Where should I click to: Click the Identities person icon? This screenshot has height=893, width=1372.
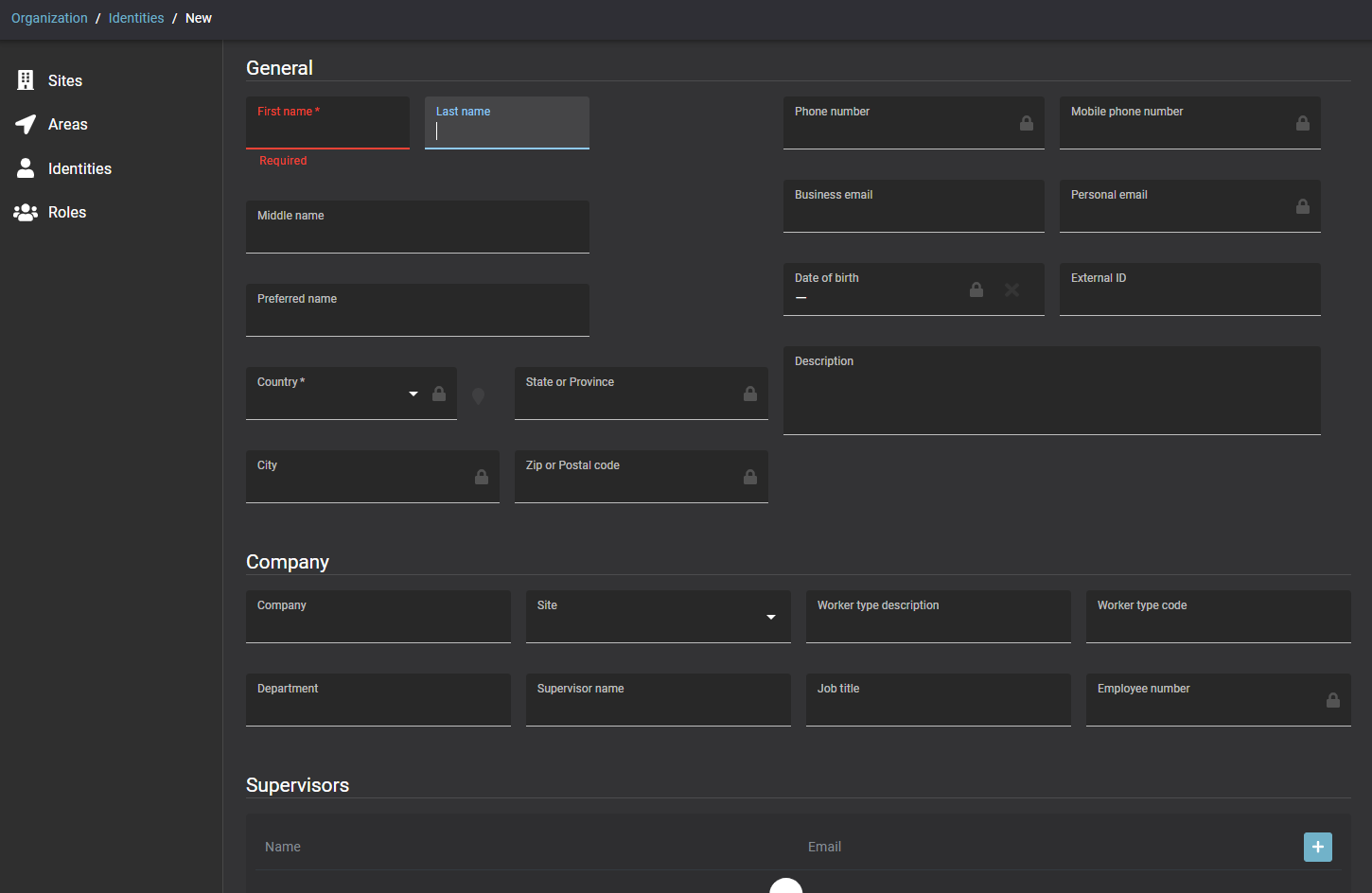tap(26, 168)
